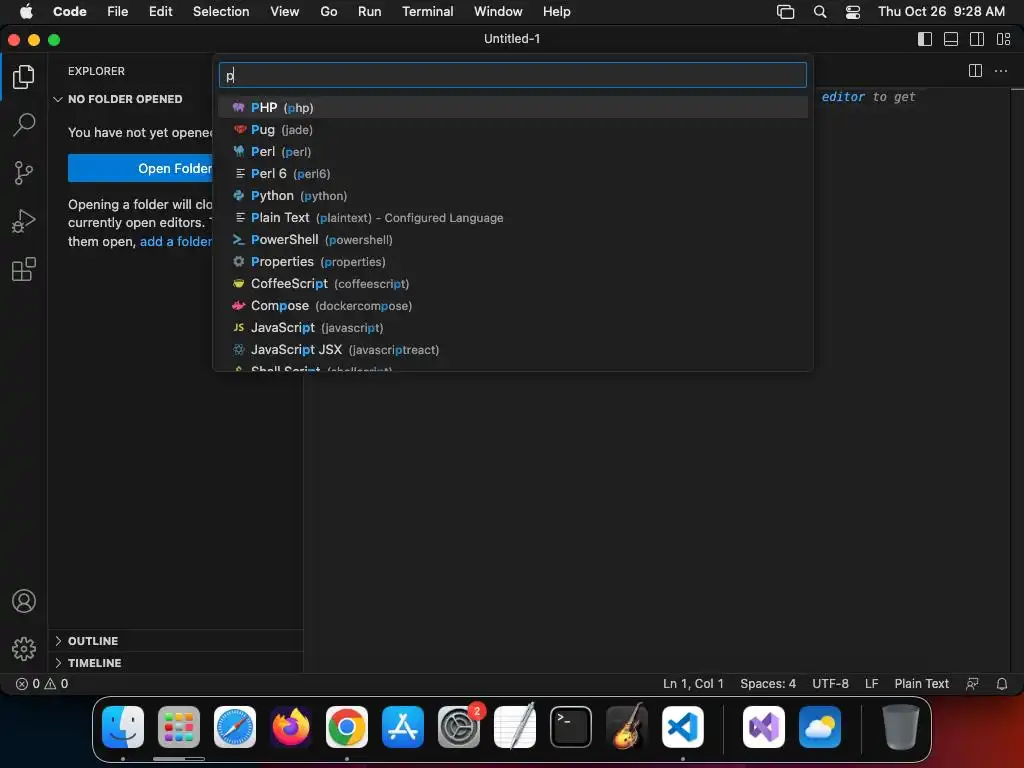The width and height of the screenshot is (1024, 768).
Task: Choose PowerShell from language list
Action: pyautogui.click(x=513, y=240)
